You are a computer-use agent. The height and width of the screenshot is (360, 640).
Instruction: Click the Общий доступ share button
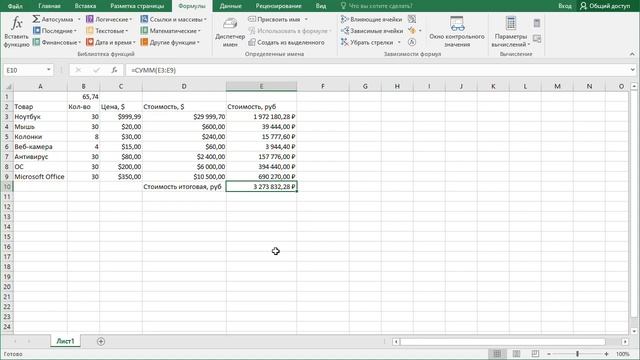604,6
